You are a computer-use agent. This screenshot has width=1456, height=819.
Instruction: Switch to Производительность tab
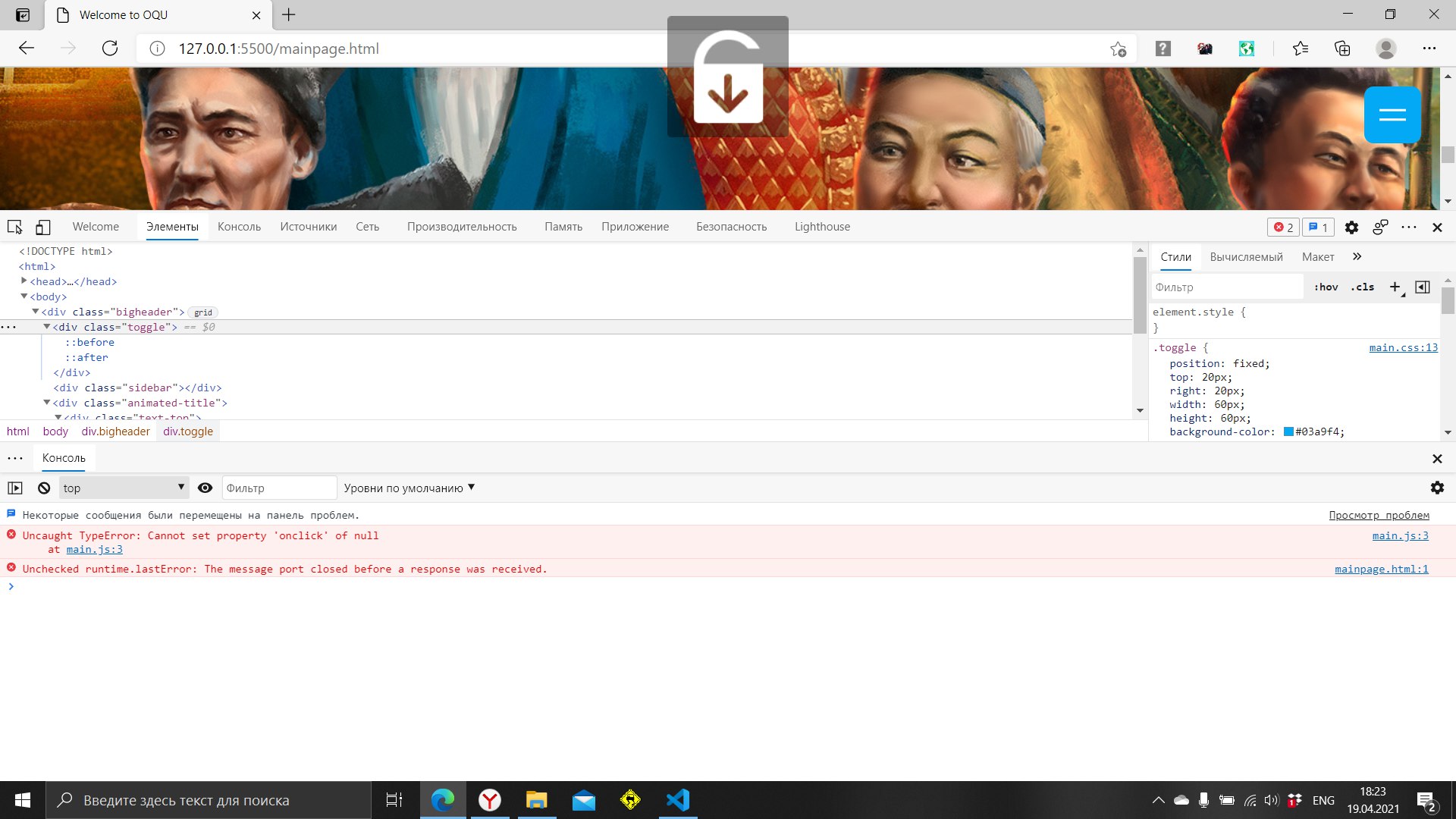(x=462, y=227)
